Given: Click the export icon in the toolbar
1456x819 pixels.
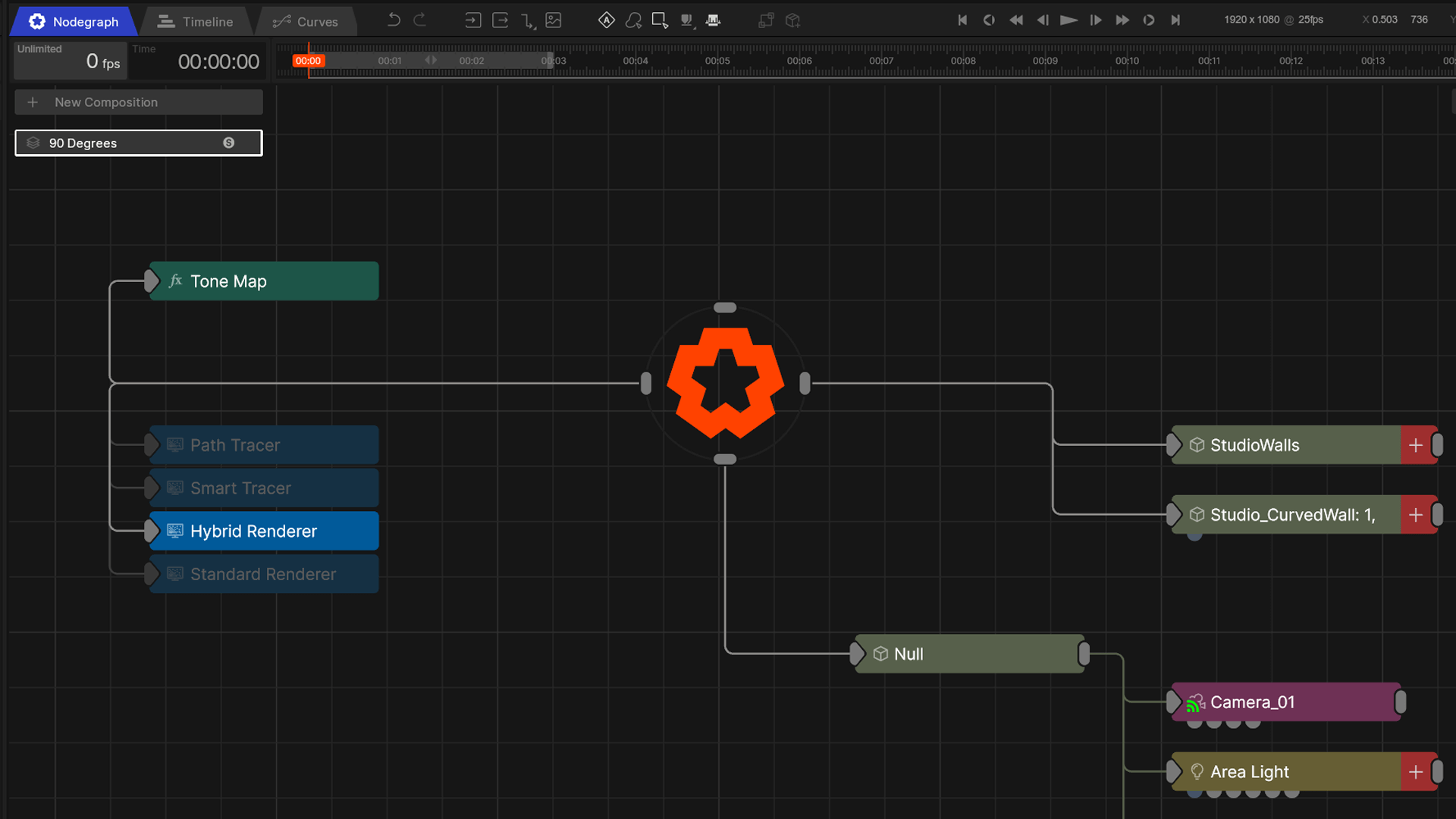Looking at the screenshot, I should 500,20.
